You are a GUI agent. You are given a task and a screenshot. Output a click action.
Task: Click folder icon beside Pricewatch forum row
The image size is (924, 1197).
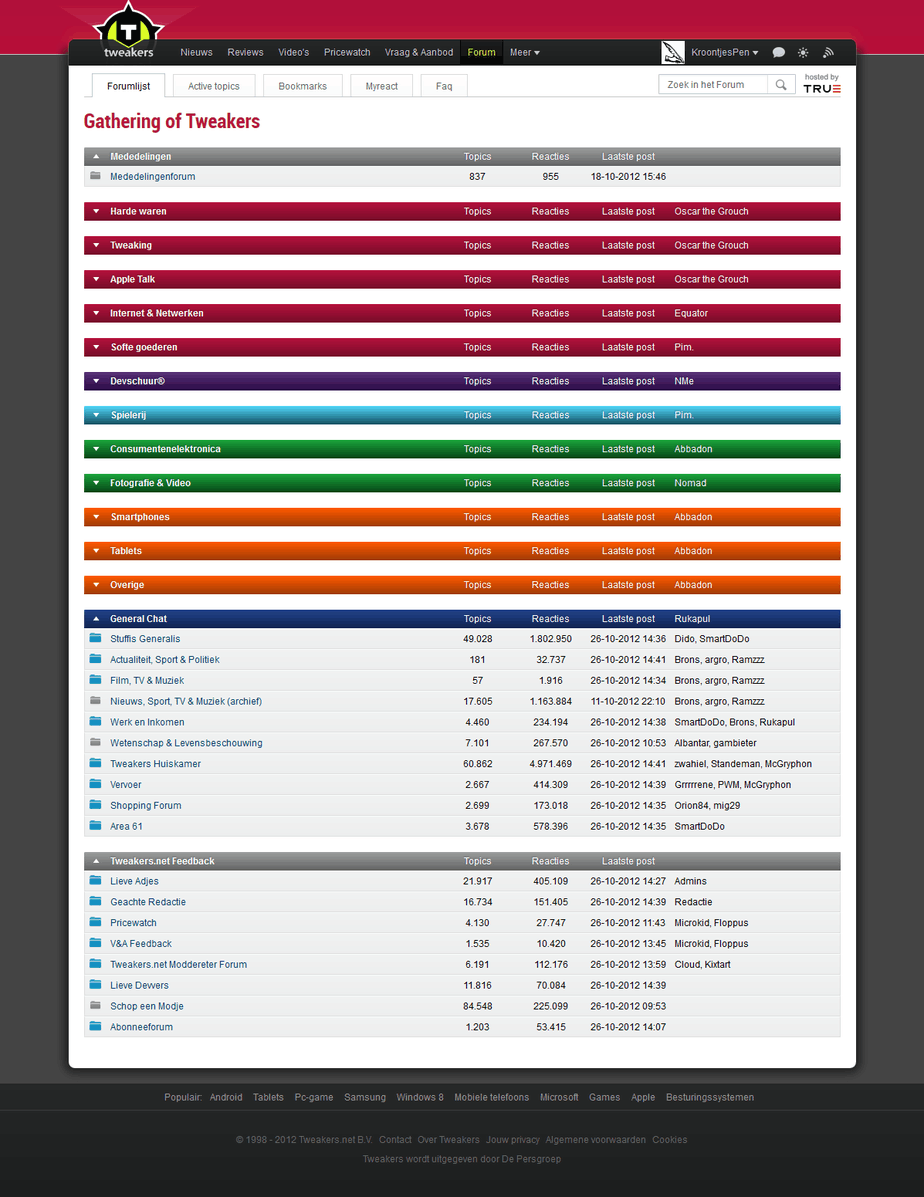(95, 922)
